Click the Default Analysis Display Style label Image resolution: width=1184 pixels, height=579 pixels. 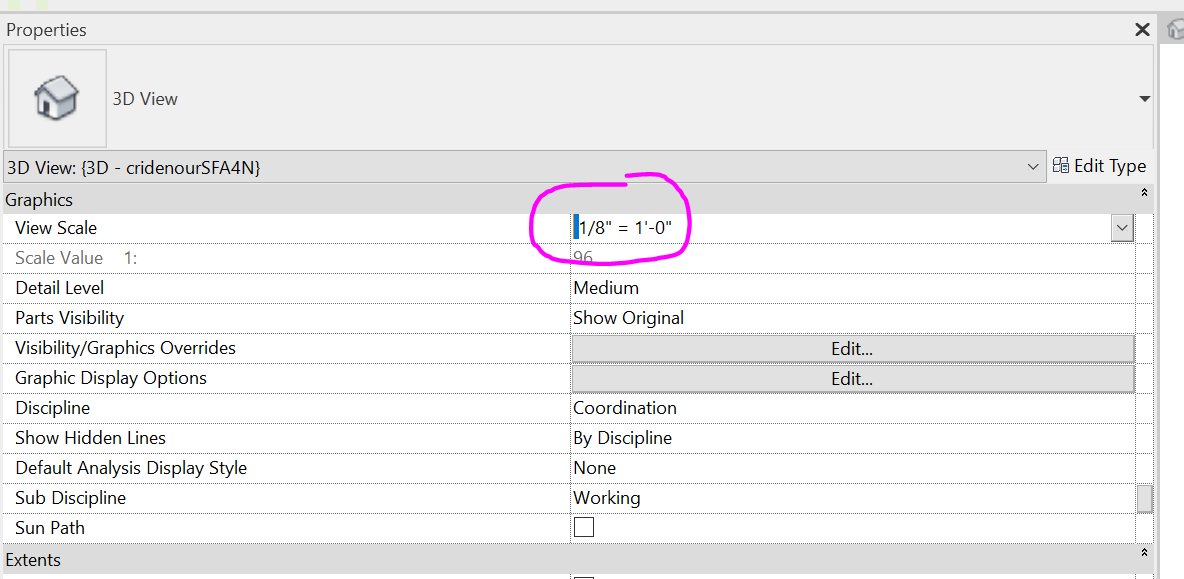(131, 468)
